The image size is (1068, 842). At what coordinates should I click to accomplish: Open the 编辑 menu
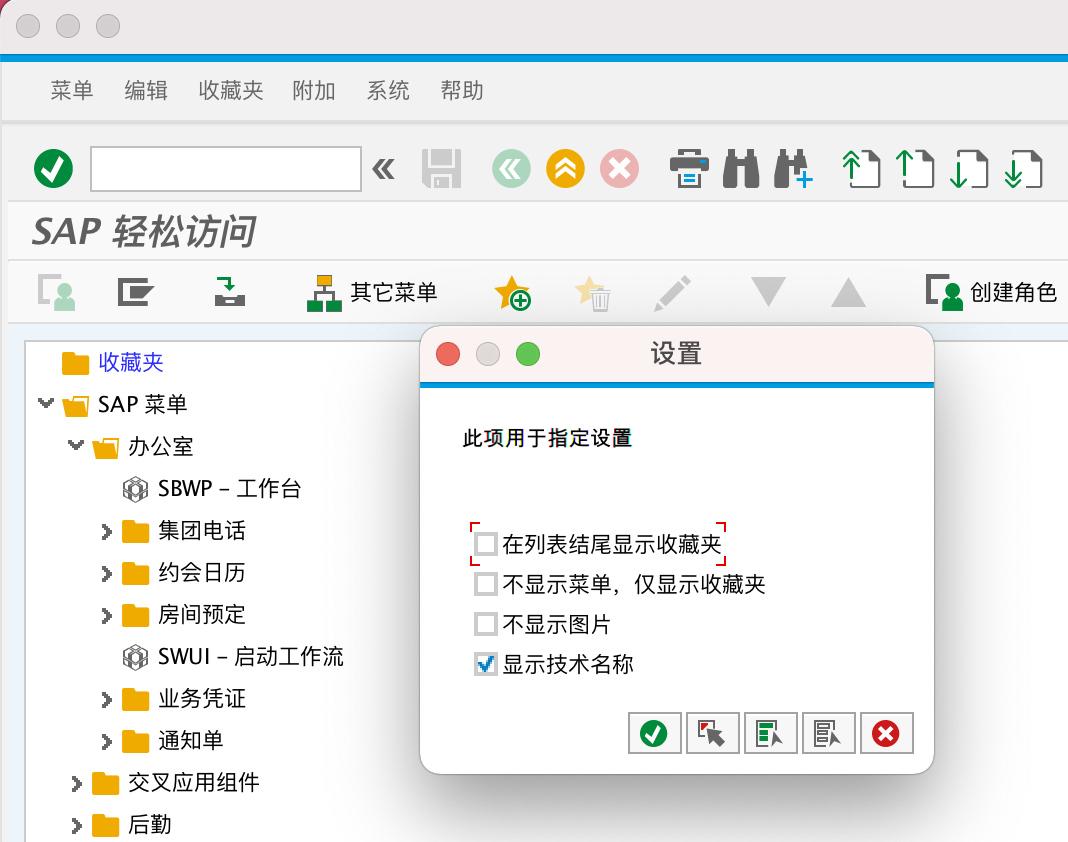(x=146, y=90)
